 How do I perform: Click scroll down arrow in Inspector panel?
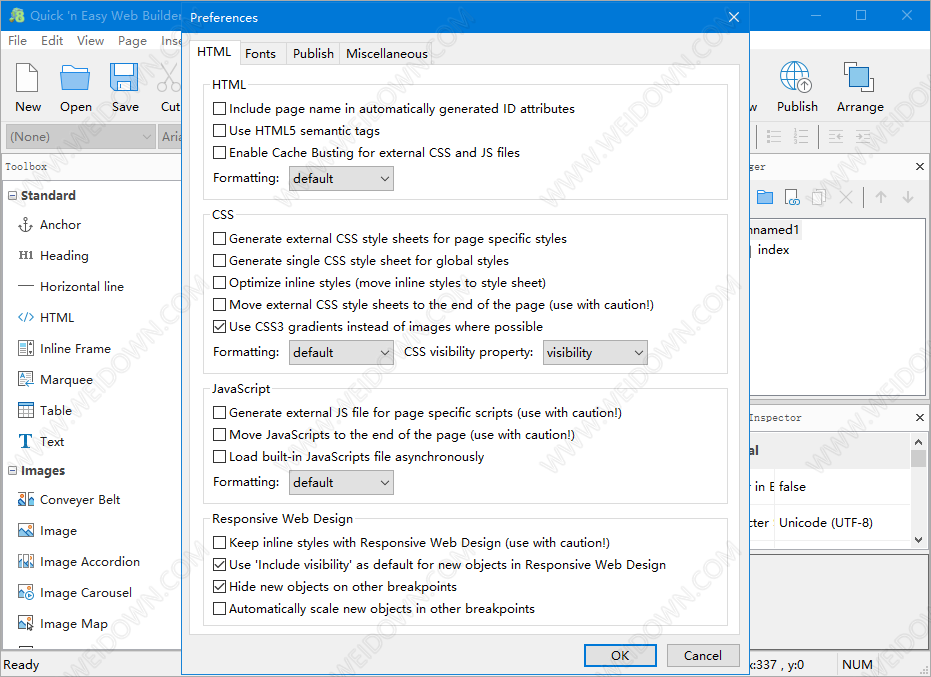click(919, 540)
